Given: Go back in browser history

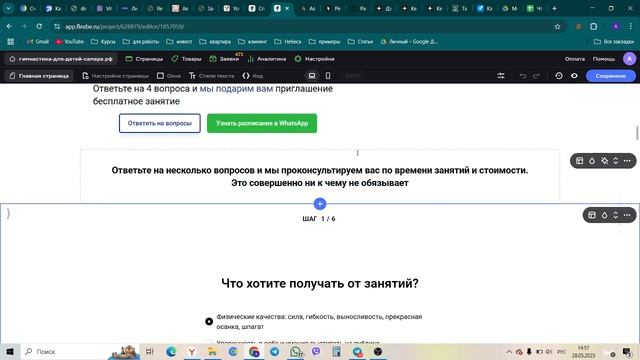Looking at the screenshot, I should pos(9,27).
